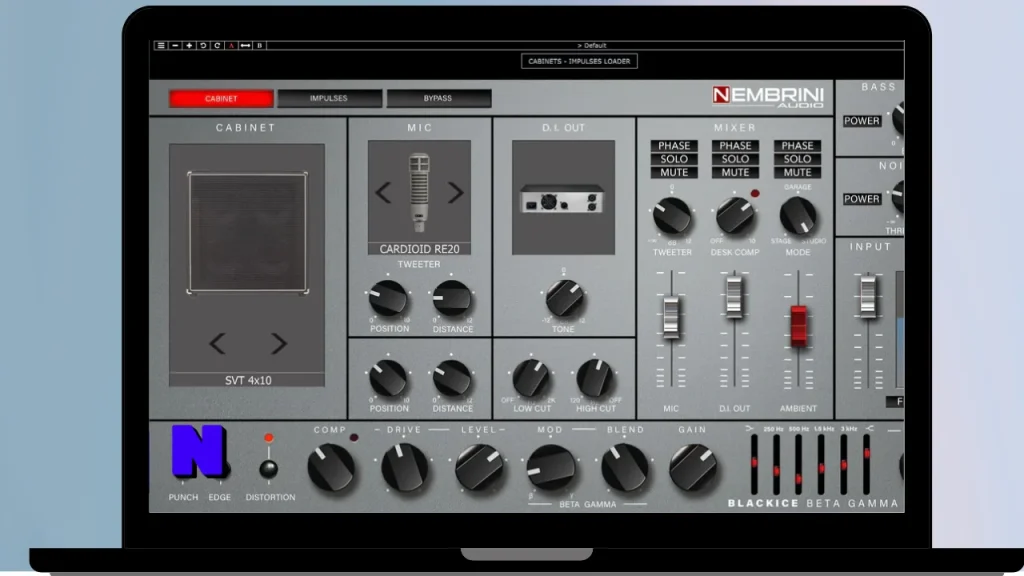Show next cabinet with right arrow
This screenshot has height=576, width=1024.
279,344
